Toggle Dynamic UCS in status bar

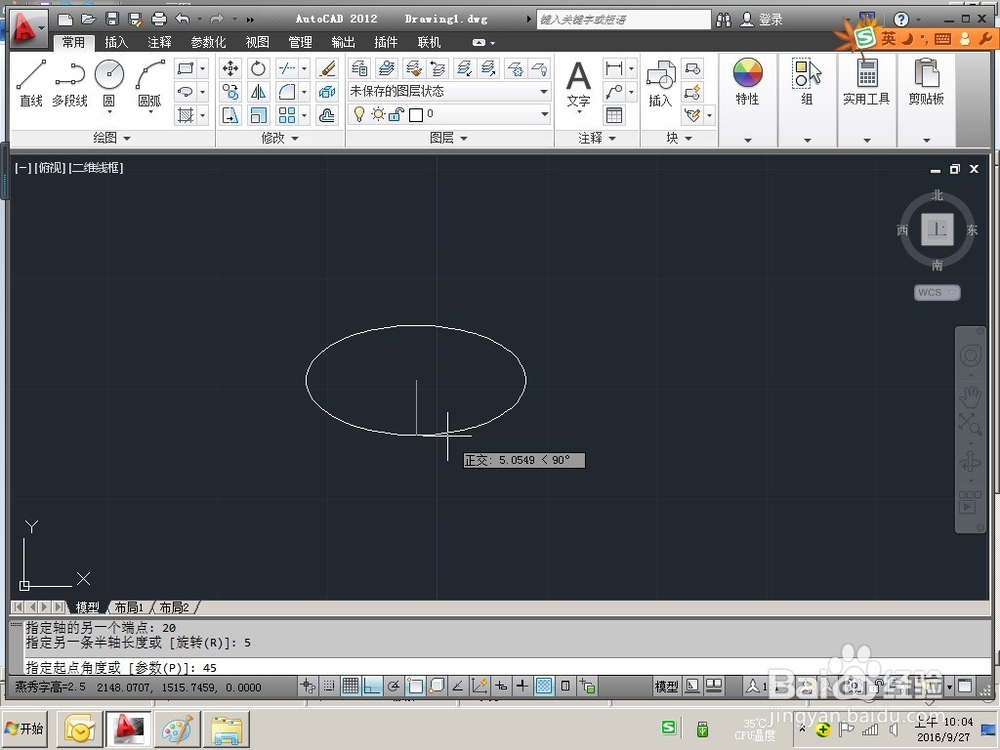(x=479, y=686)
